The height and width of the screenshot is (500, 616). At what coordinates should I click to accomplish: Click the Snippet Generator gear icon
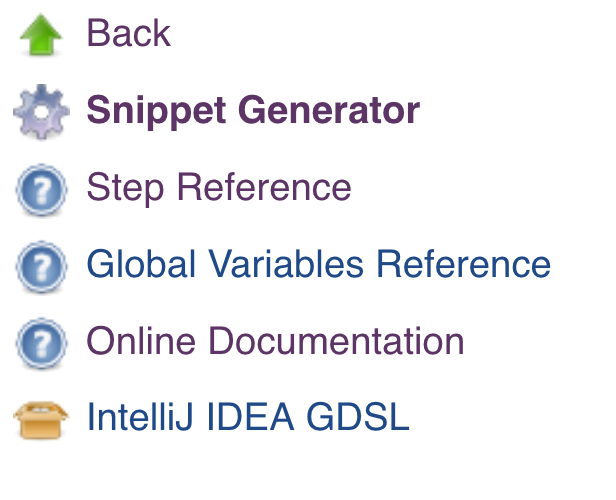40,111
